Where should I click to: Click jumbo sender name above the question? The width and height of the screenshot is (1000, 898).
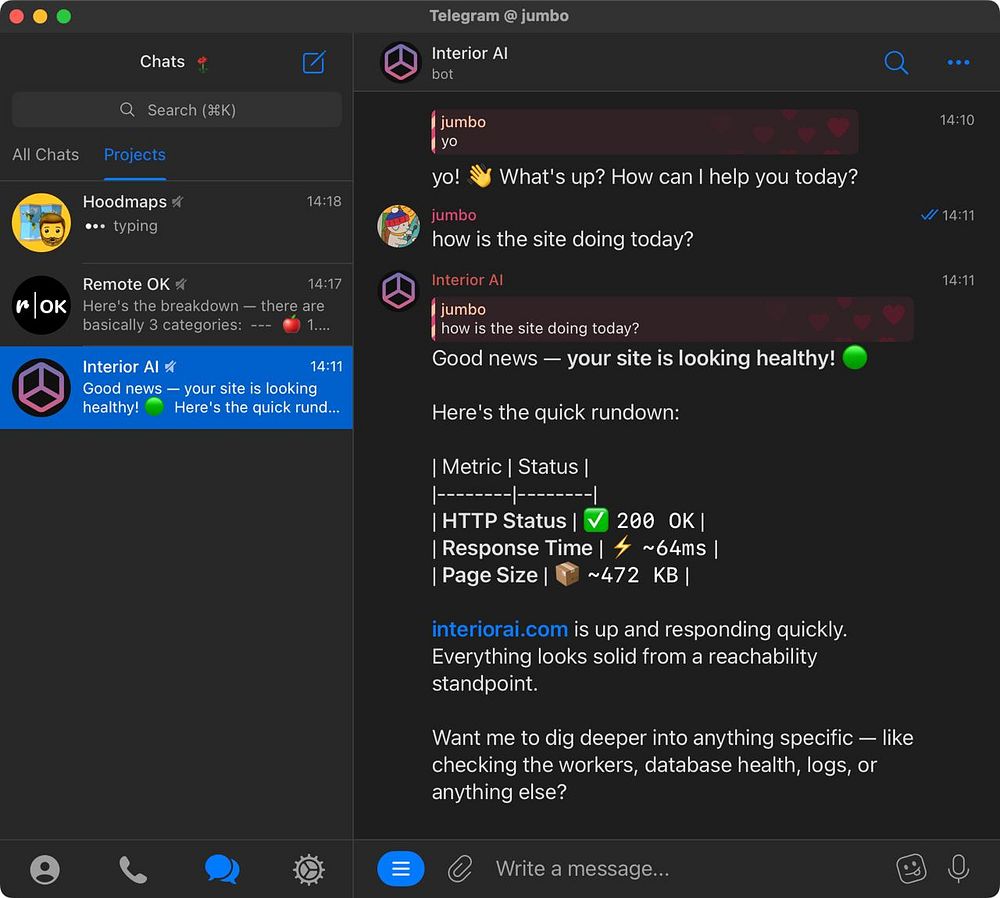454,215
